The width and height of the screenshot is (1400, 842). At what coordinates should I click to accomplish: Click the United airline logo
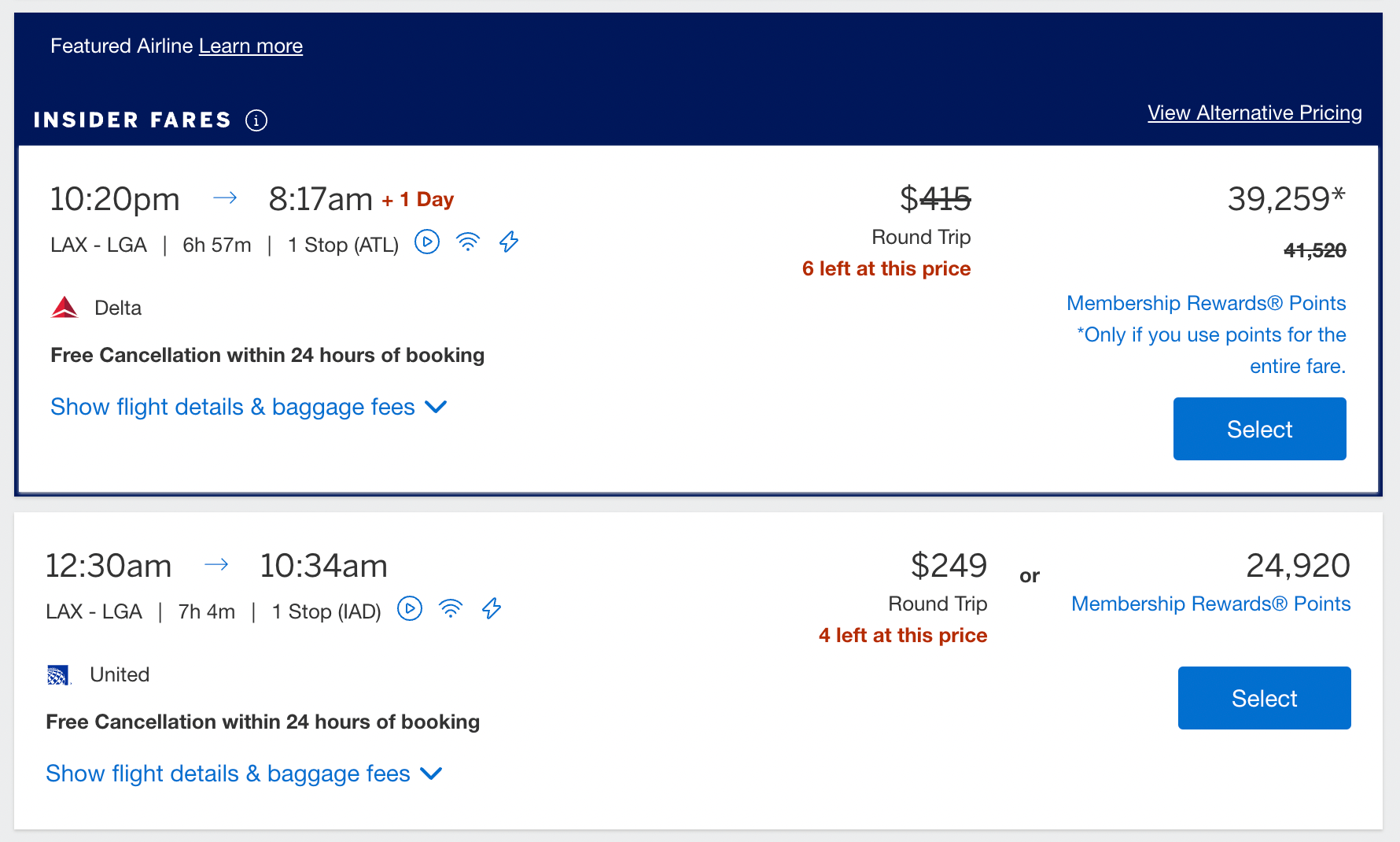[x=58, y=674]
